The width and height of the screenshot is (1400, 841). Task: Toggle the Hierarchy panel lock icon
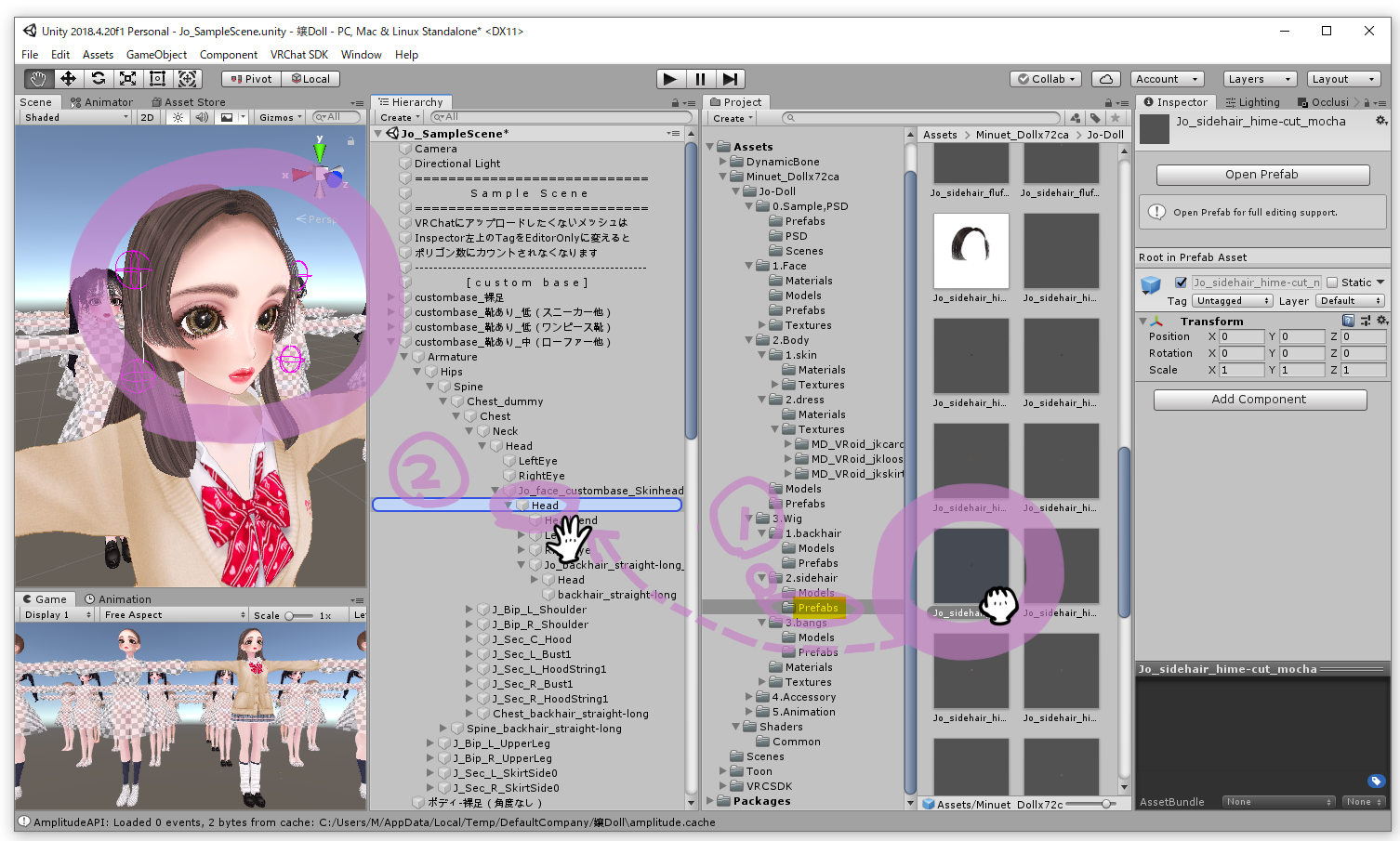[x=676, y=102]
